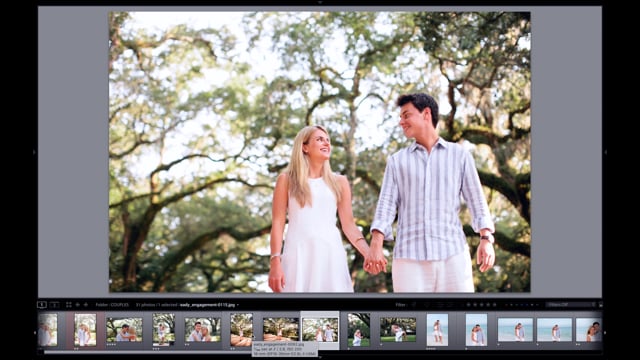Click the filmstrip horizontal scrollbar
Image resolution: width=640 pixels, height=360 pixels.
click(147, 352)
